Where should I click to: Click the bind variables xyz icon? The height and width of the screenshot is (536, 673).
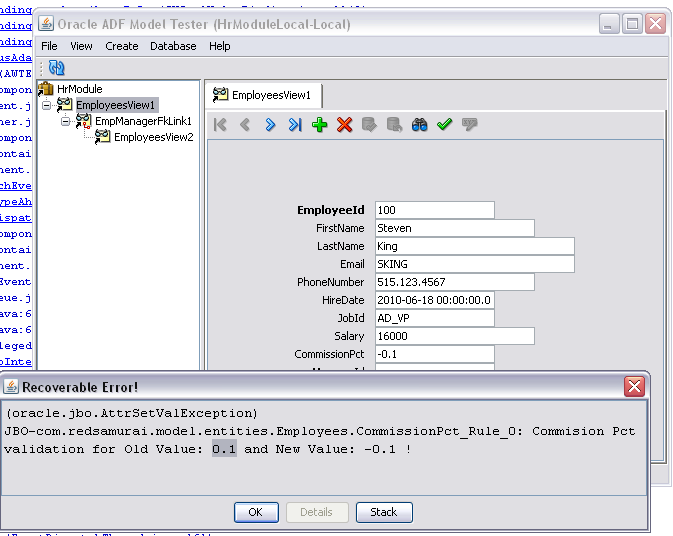point(470,124)
